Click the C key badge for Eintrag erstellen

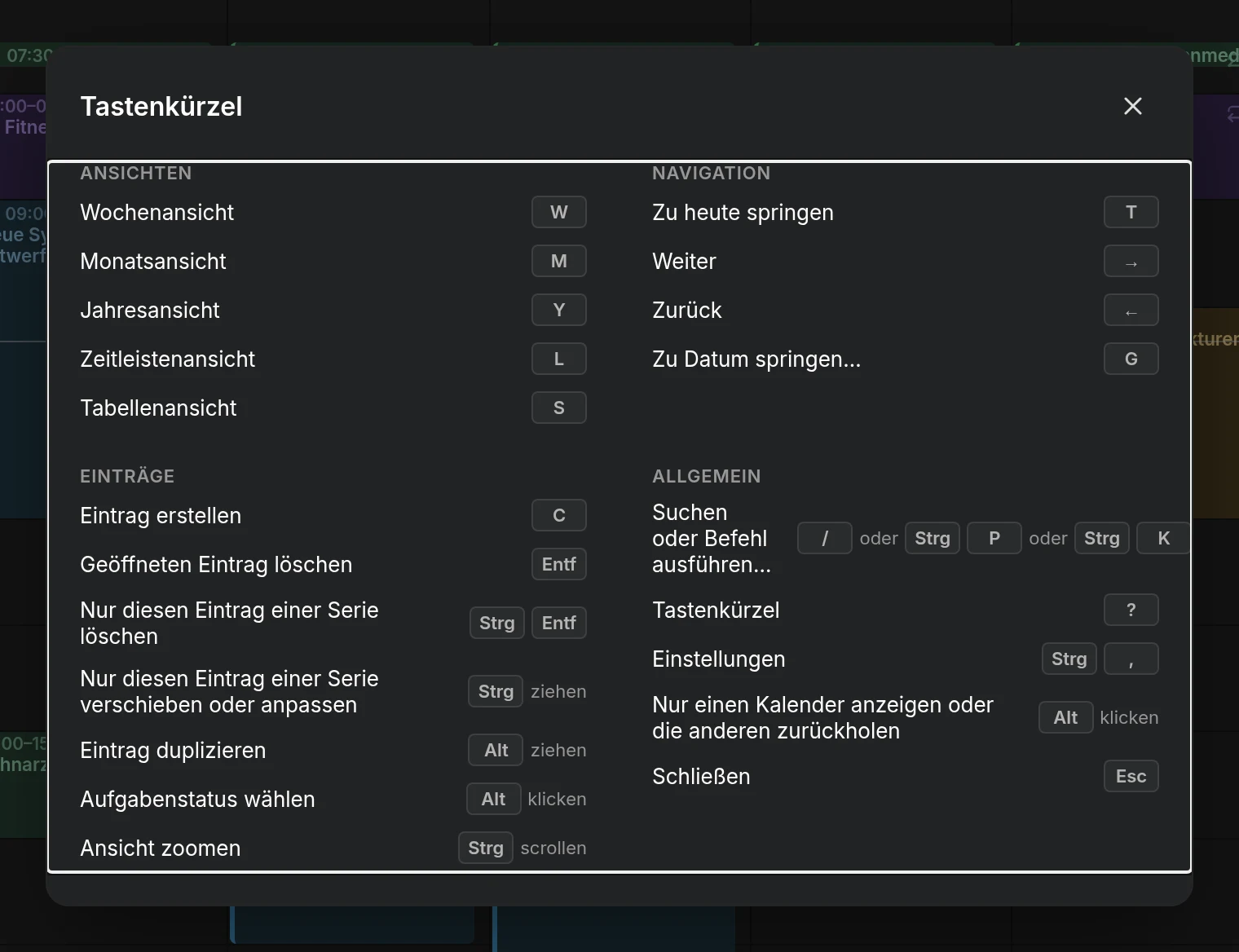pyautogui.click(x=559, y=515)
